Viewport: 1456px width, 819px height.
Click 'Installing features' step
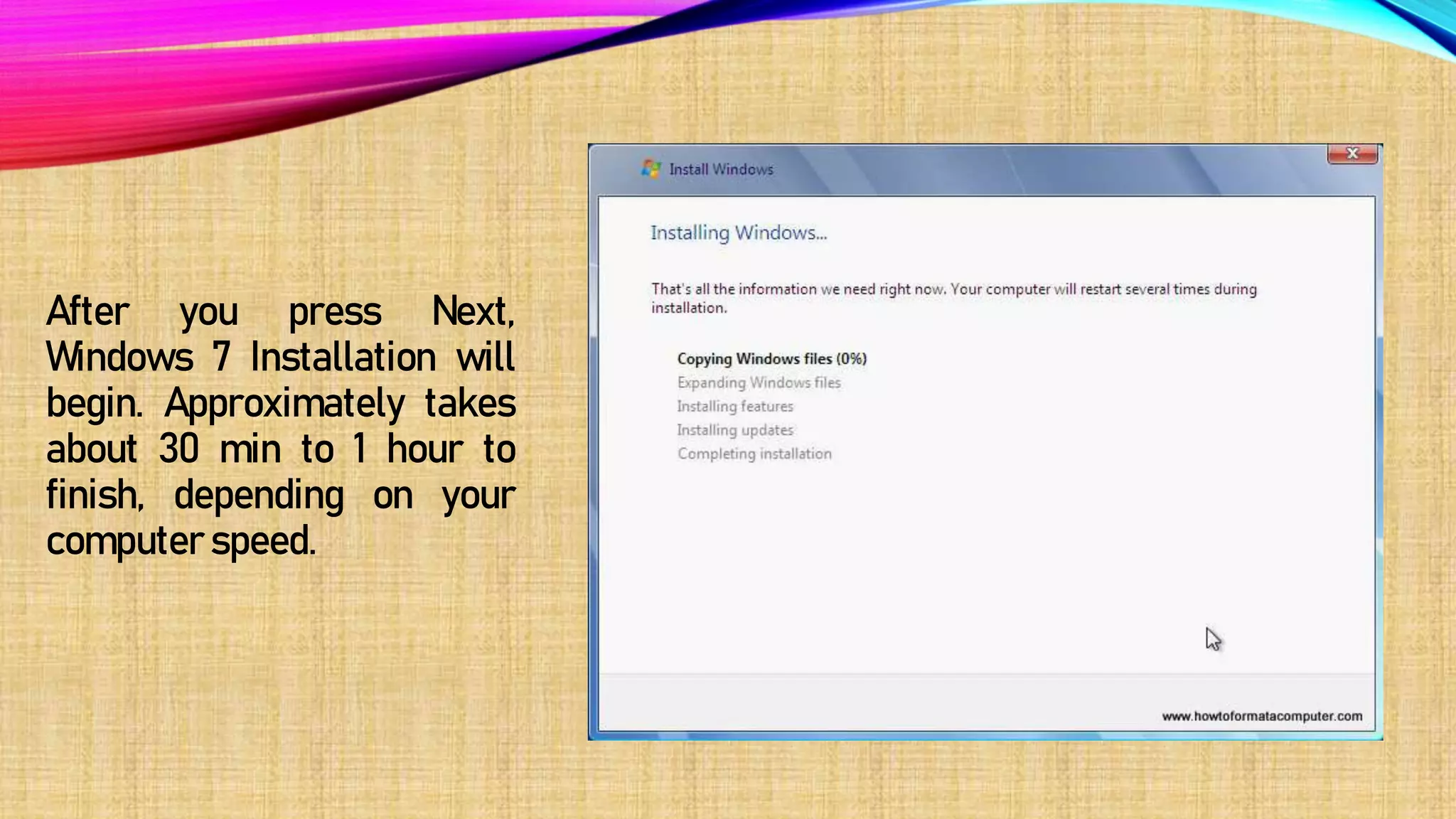click(x=735, y=407)
